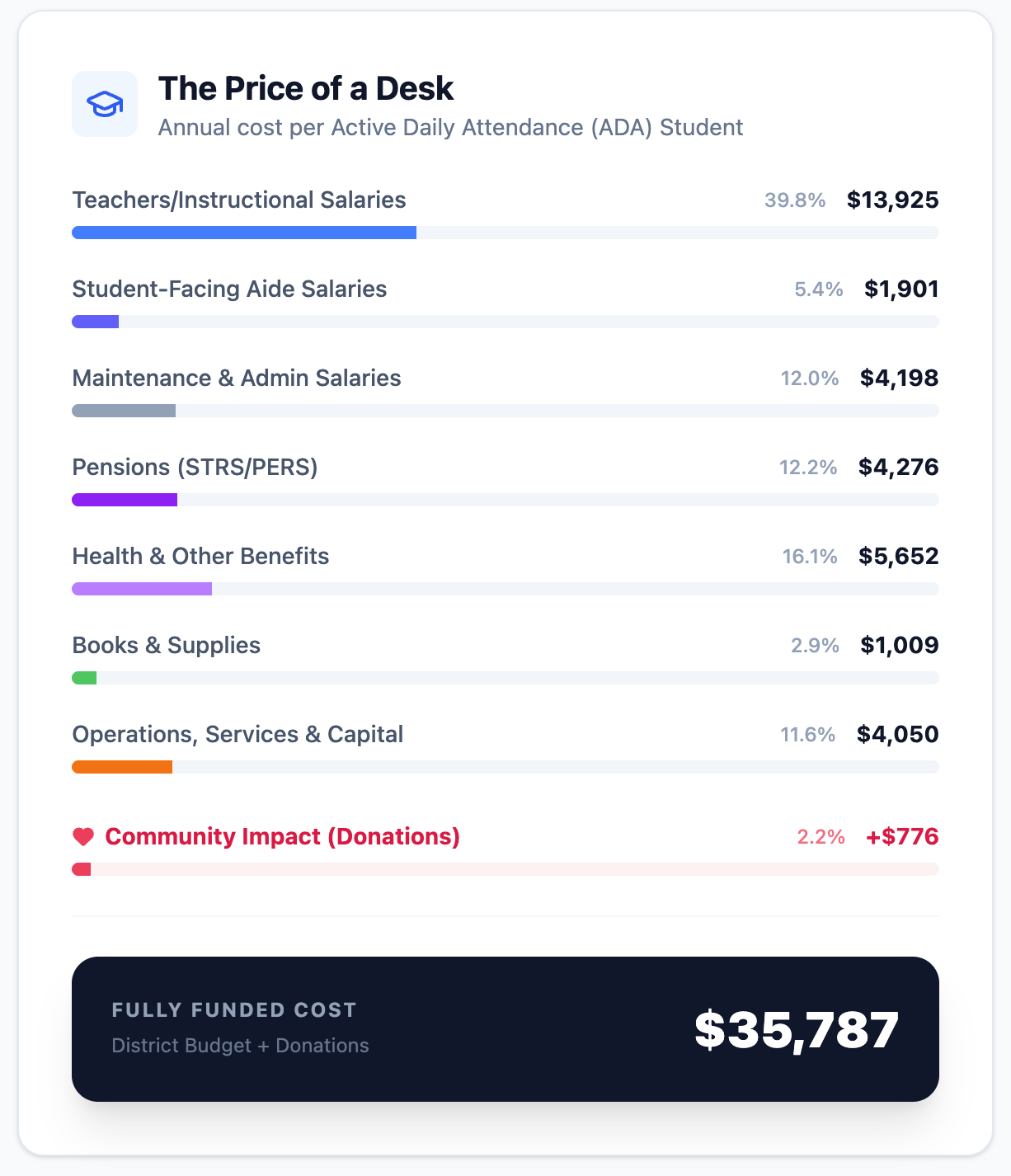The width and height of the screenshot is (1011, 1176).
Task: Click the 39.8% percentage value
Action: point(794,200)
